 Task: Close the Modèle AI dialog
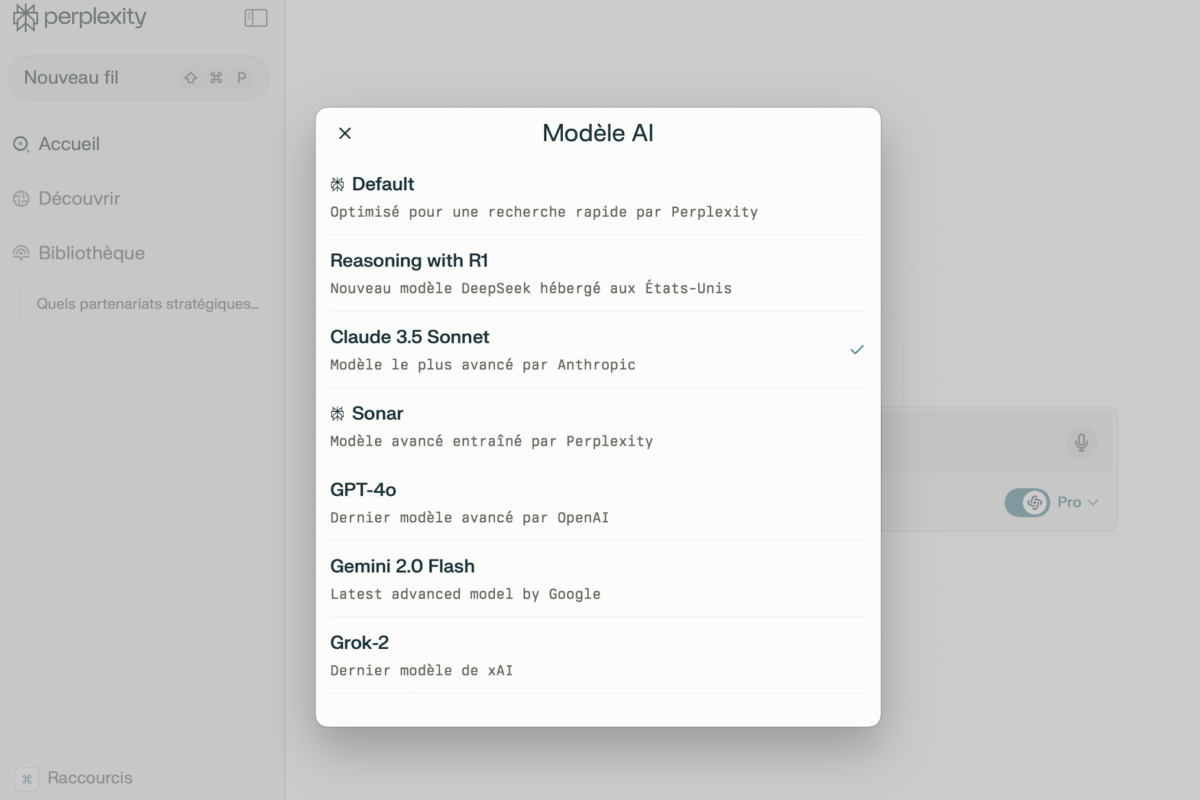(x=345, y=133)
